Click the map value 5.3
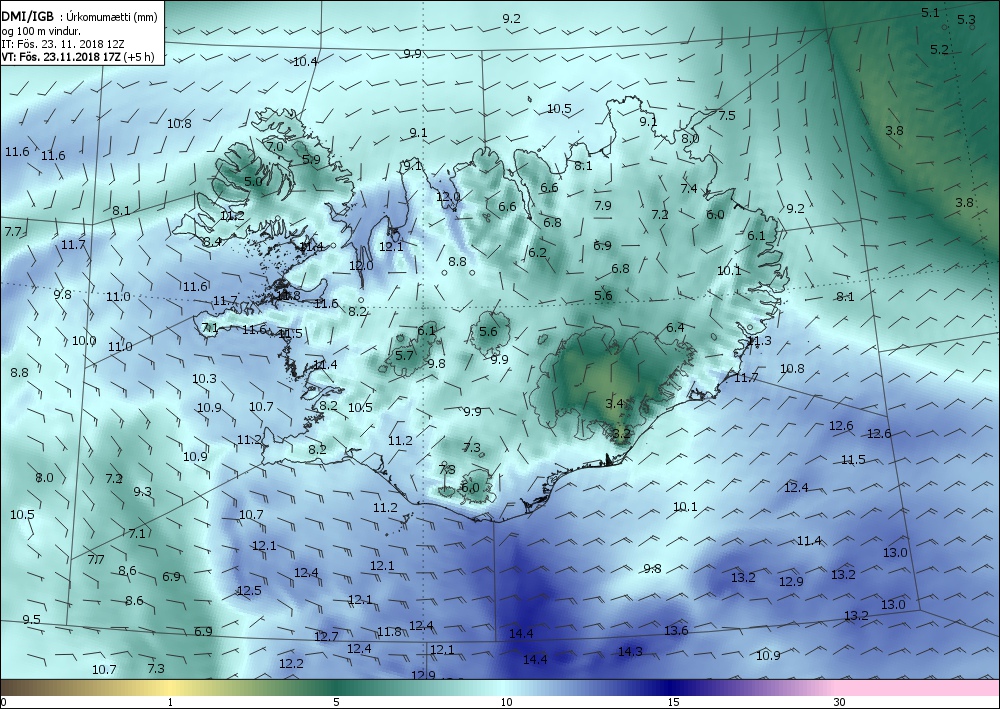 966,20
